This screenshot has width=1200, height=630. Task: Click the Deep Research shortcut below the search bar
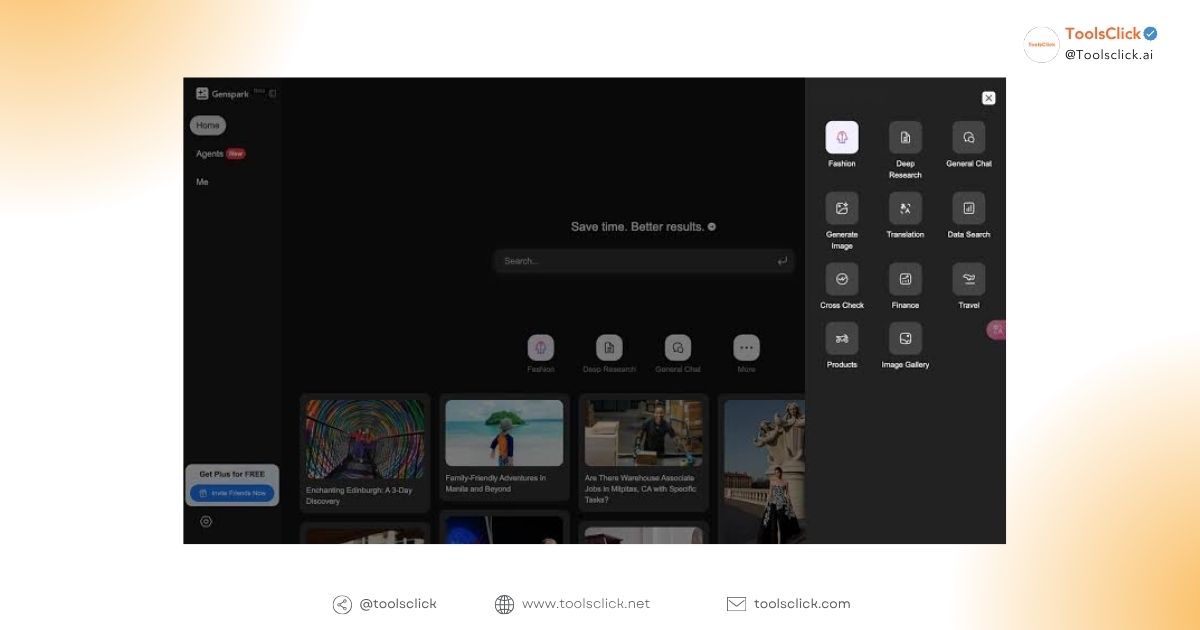click(x=609, y=348)
